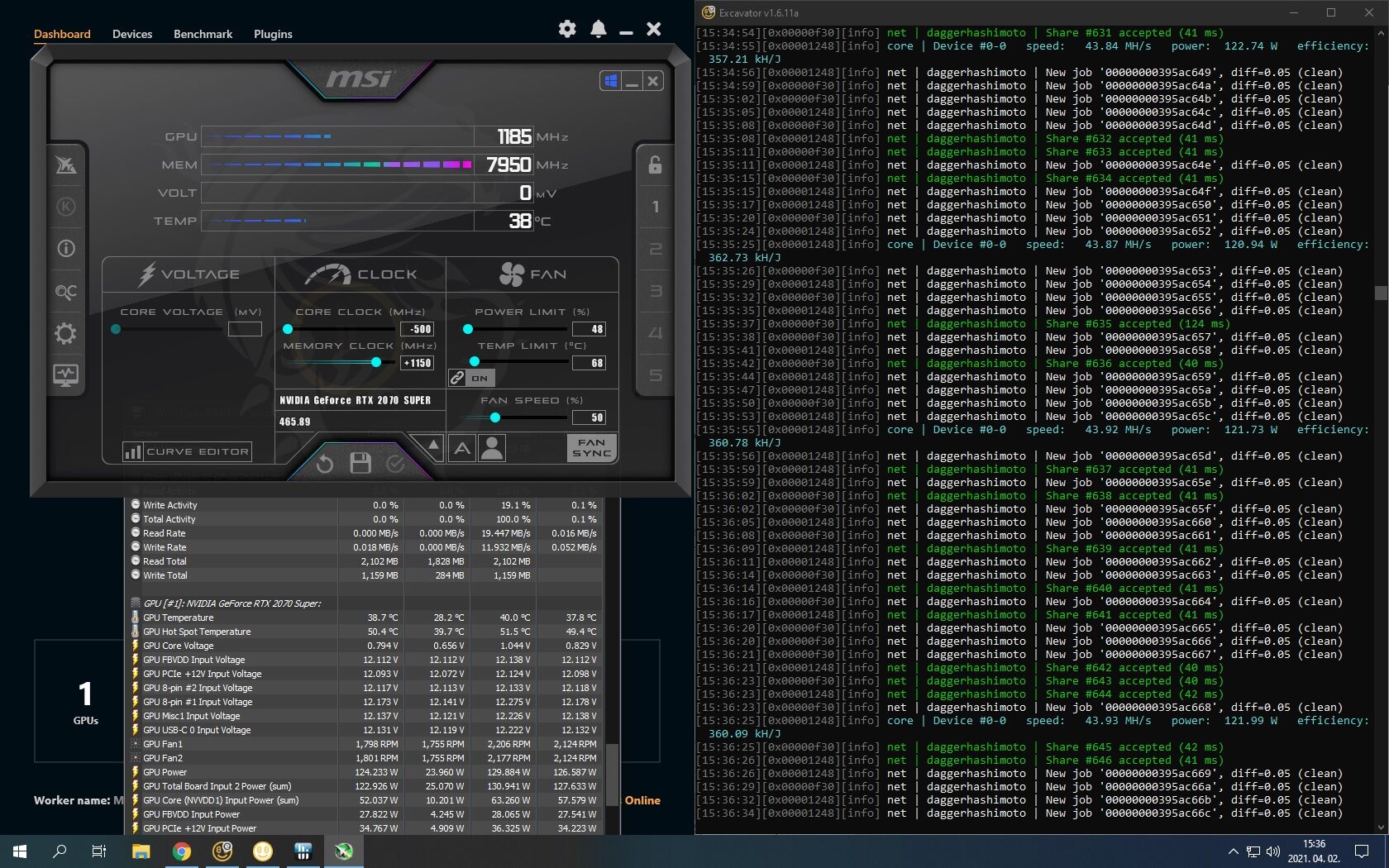The image size is (1389, 868).
Task: Switch to NiceHash Devices tab
Action: pos(132,34)
